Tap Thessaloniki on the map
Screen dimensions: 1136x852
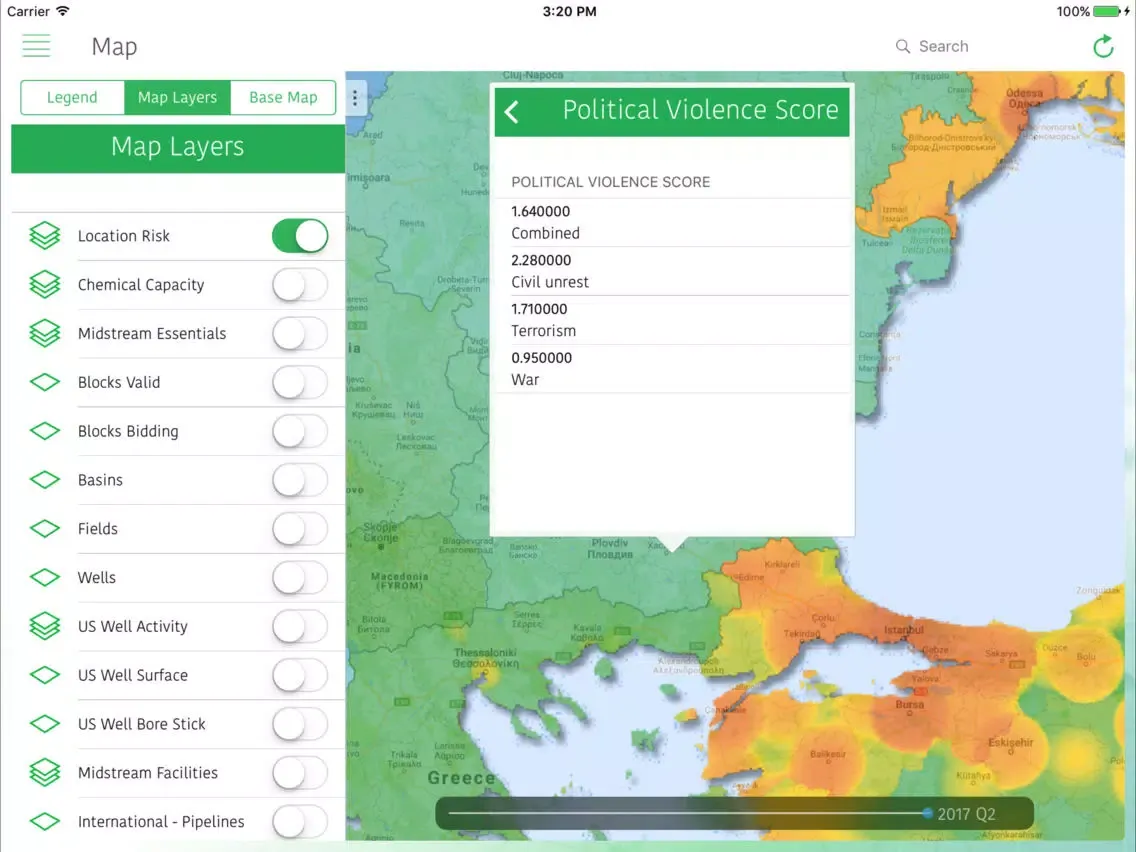click(x=485, y=657)
